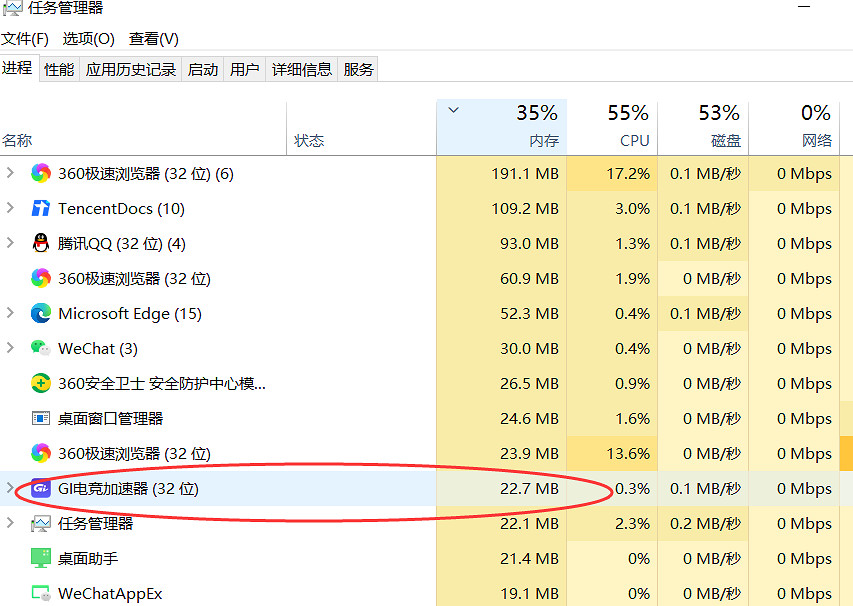This screenshot has width=853, height=606.
Task: Click the TencentDocs process icon
Action: click(40, 209)
